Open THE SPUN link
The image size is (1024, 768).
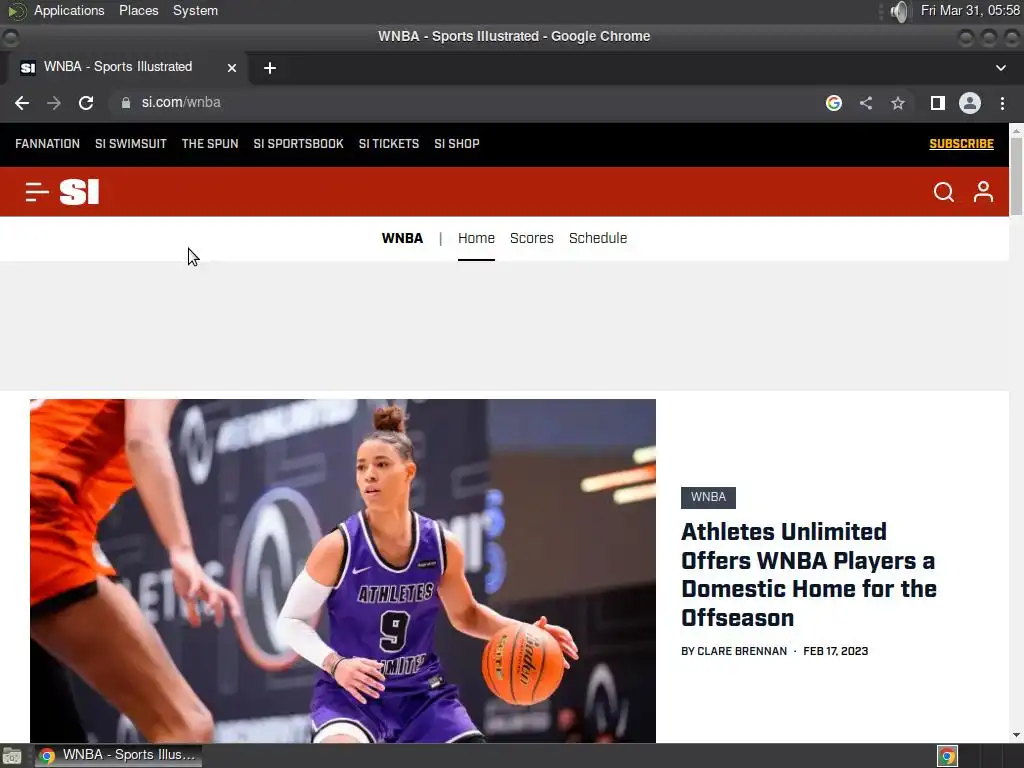pyautogui.click(x=210, y=144)
